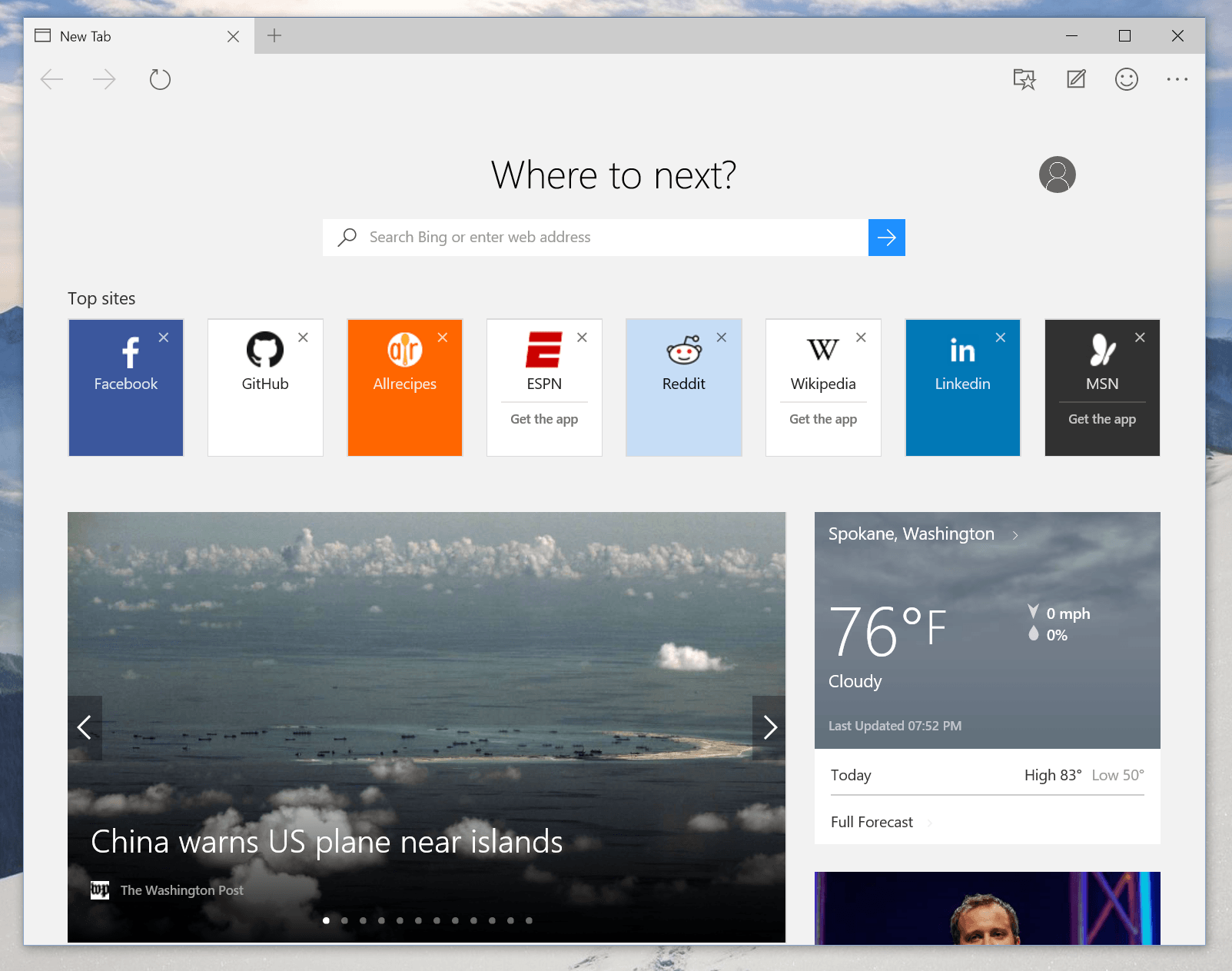Image resolution: width=1232 pixels, height=971 pixels.
Task: Click the Last Updated 07:52 PM text
Action: [x=895, y=726]
